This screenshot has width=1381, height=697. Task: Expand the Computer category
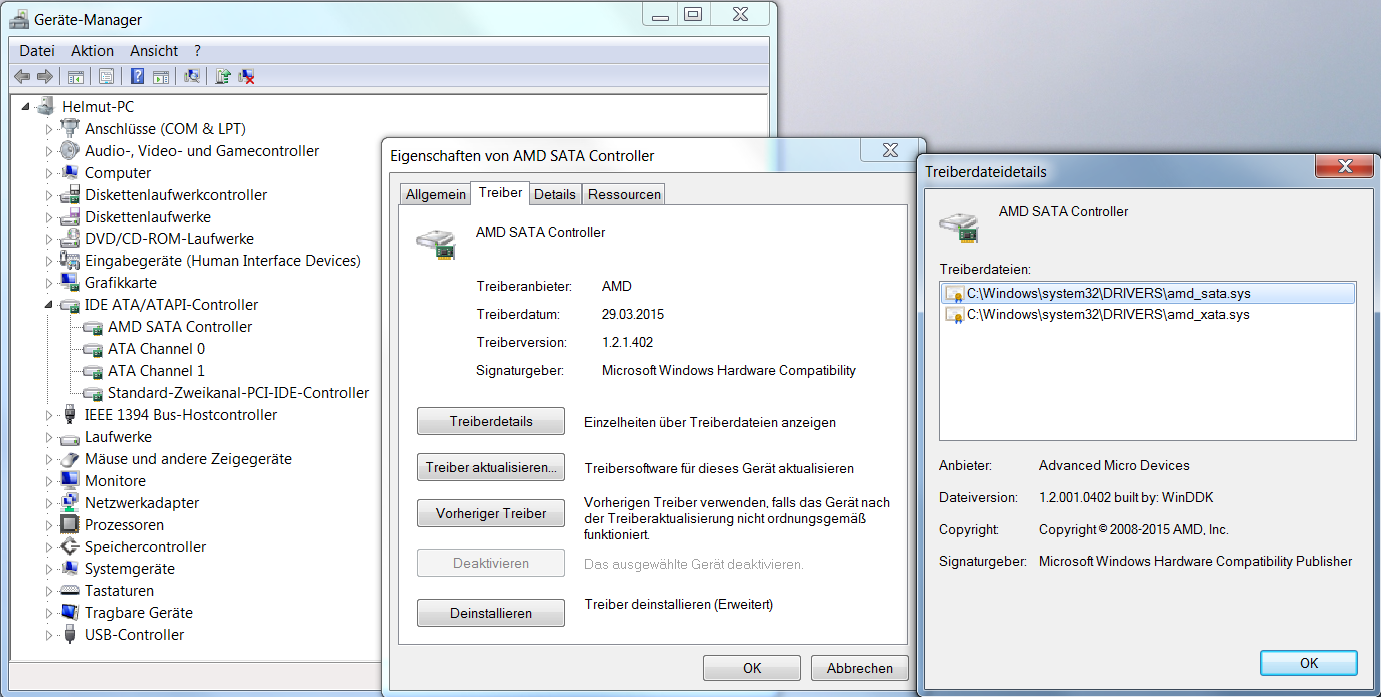click(x=48, y=172)
